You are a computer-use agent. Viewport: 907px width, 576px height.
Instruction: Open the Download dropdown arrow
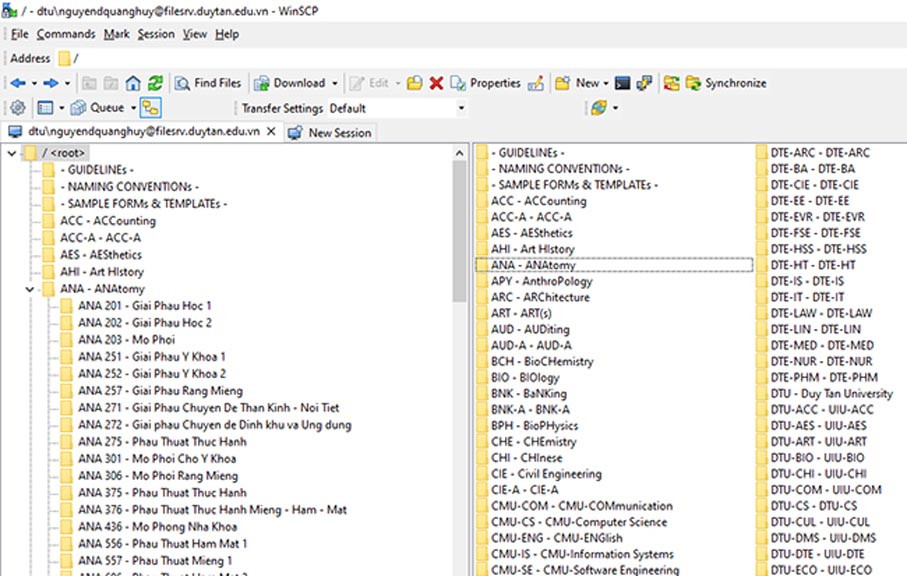(x=335, y=83)
